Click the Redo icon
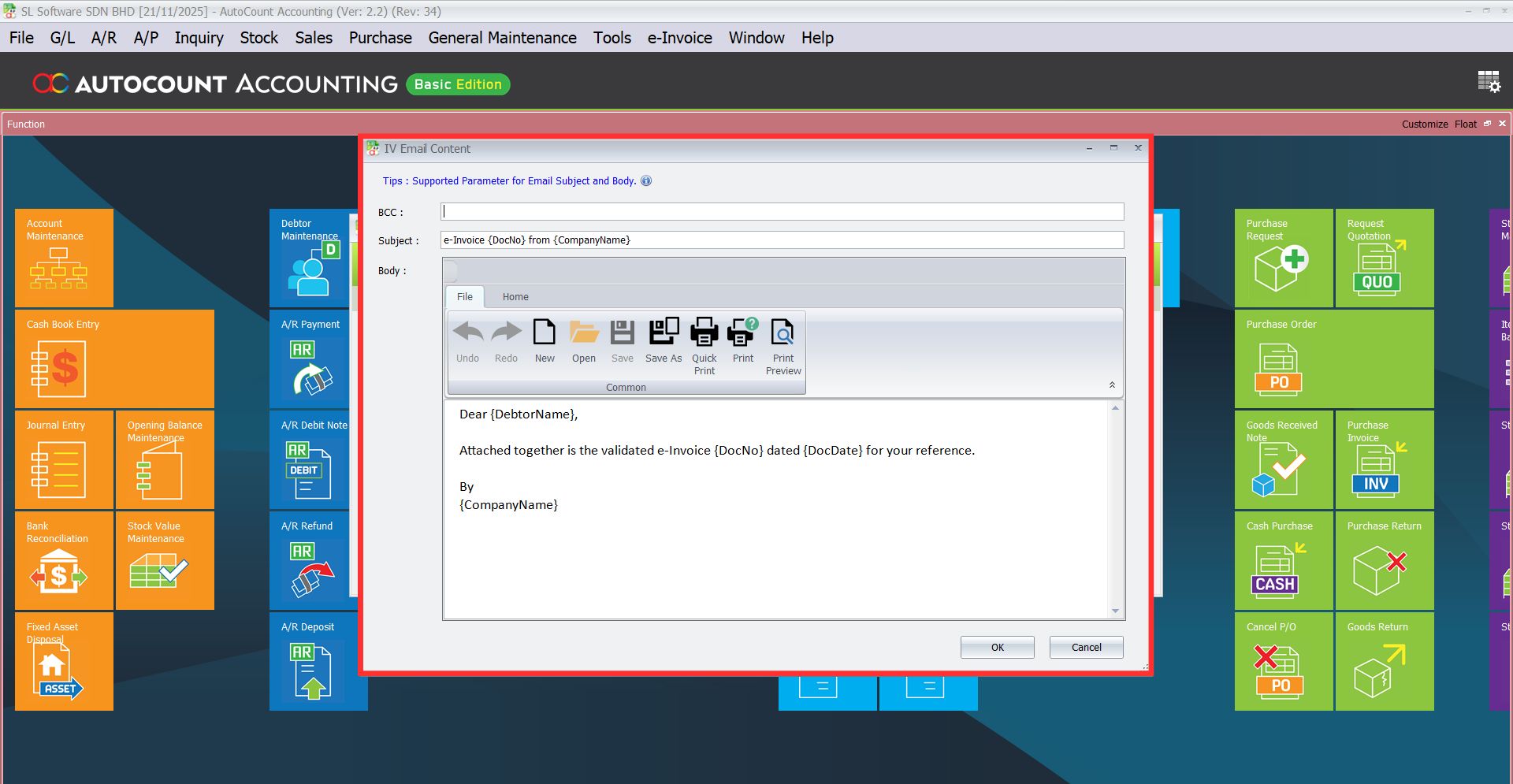The width and height of the screenshot is (1513, 784). (506, 339)
